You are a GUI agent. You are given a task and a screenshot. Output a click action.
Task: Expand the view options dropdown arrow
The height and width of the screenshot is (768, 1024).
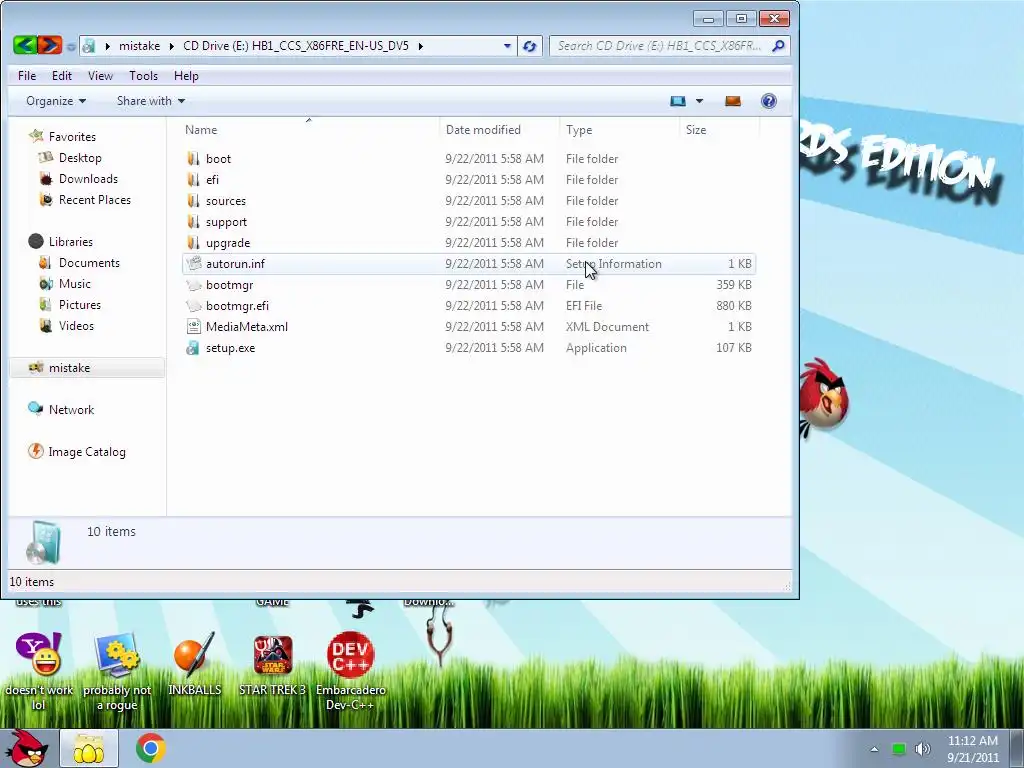699,101
